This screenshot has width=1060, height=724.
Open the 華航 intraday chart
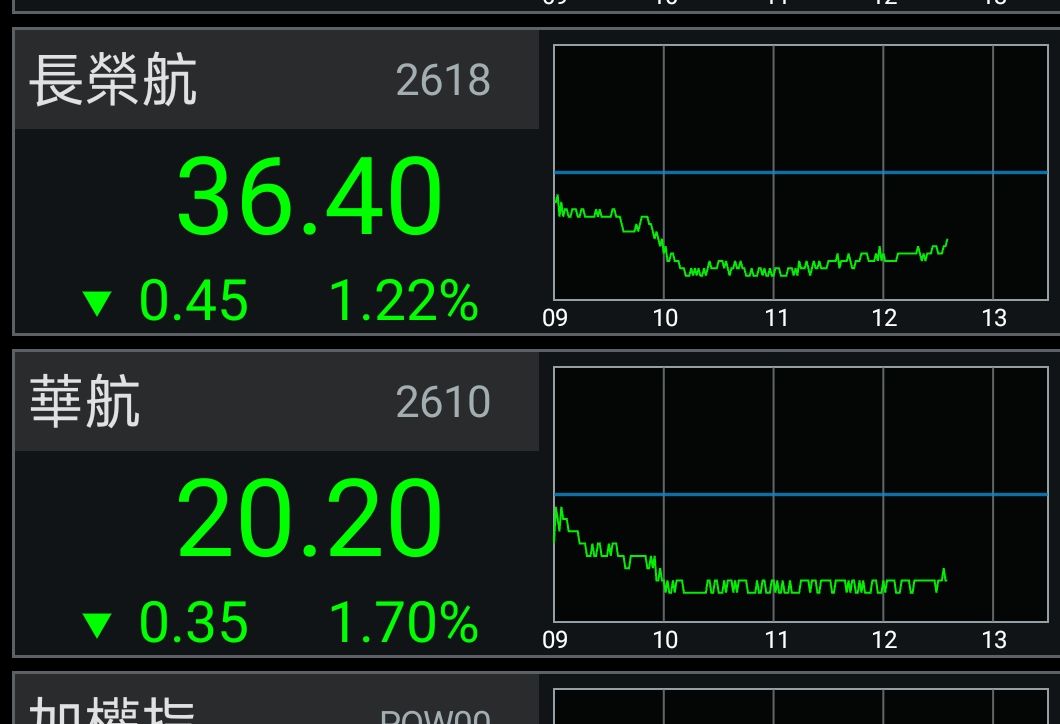(x=800, y=494)
